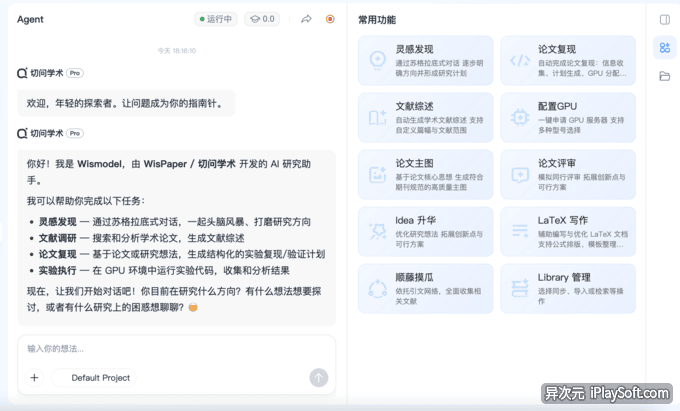Click the 今天 18:16:10 timestamp
Viewport: 680px width, 411px height.
click(177, 51)
